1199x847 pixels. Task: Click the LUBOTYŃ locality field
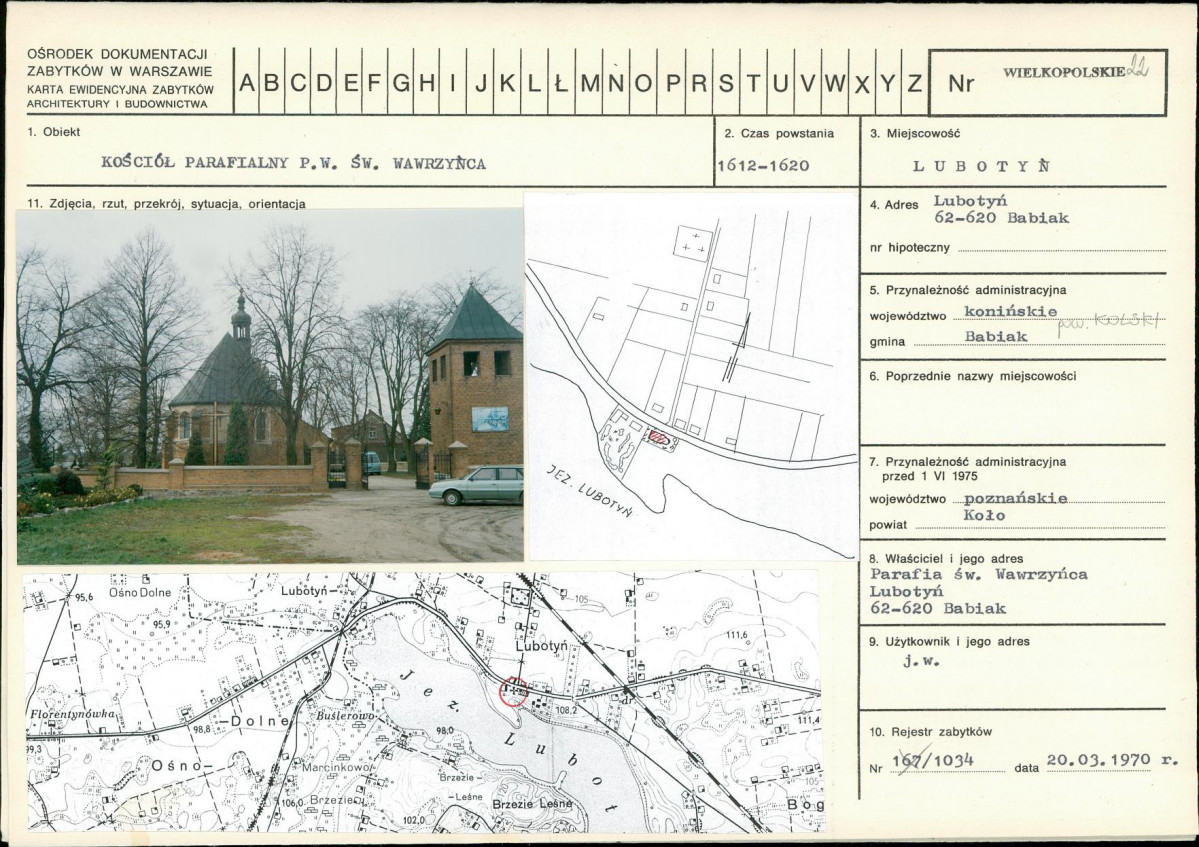pyautogui.click(x=982, y=166)
